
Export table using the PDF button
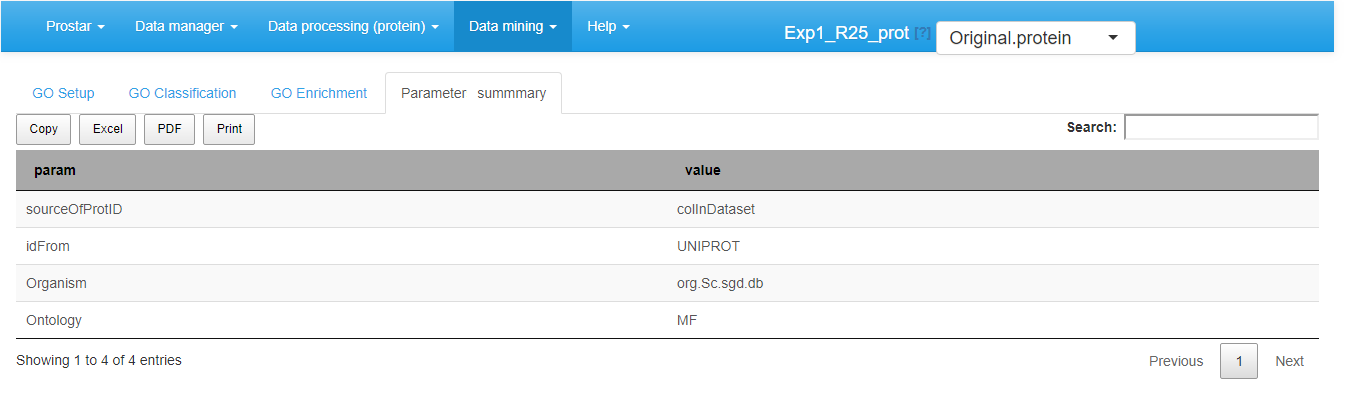[170, 129]
